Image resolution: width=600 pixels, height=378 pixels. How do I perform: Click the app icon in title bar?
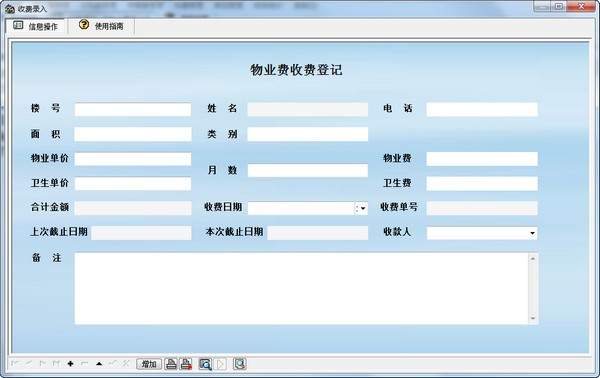coord(10,8)
